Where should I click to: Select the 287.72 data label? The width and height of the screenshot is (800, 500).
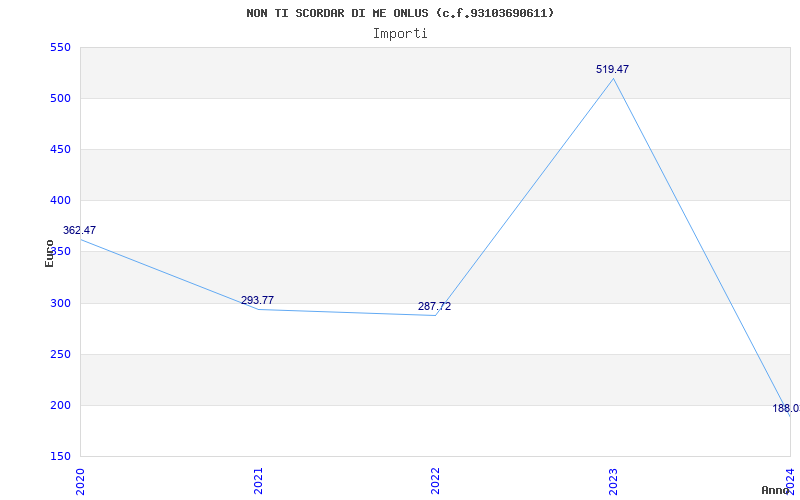[x=434, y=306]
